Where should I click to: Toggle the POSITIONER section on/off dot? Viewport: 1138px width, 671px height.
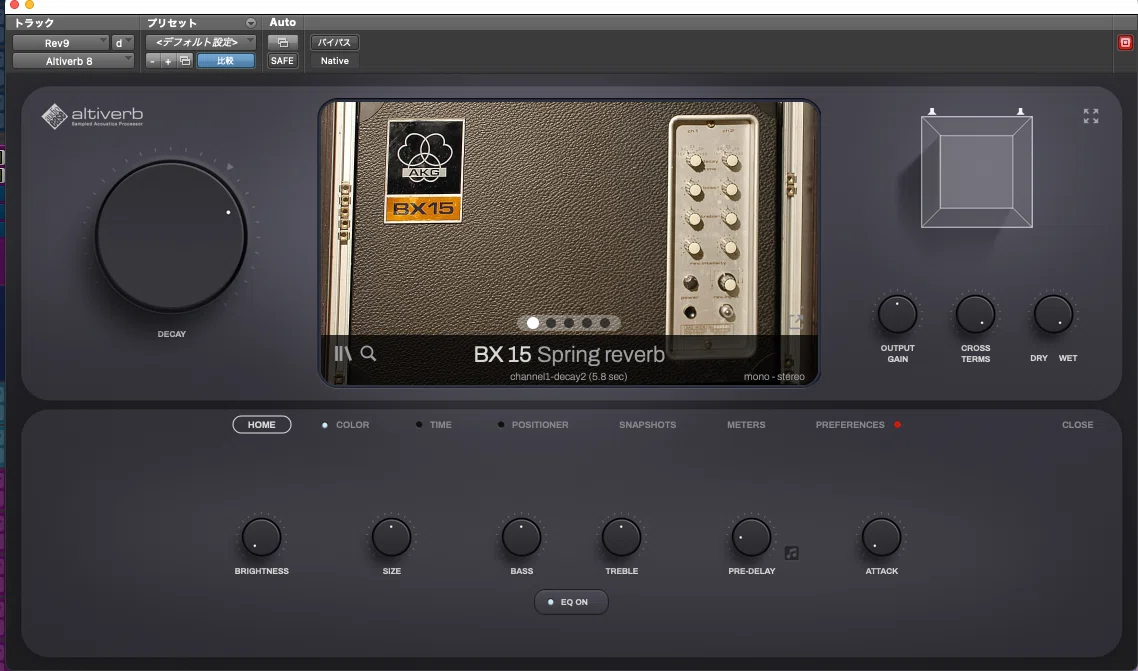[x=501, y=424]
